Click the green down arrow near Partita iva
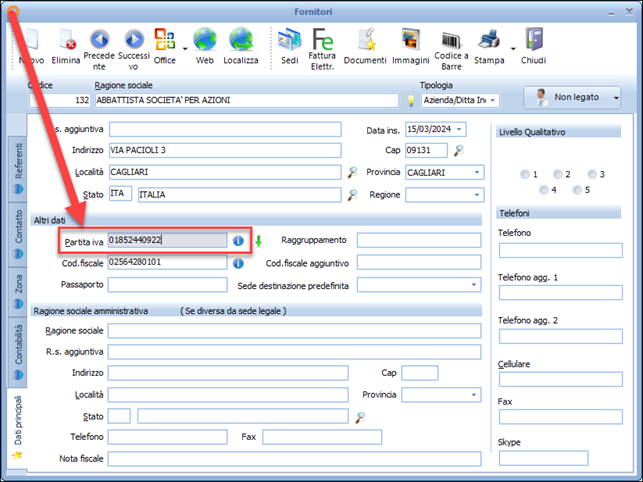 pyautogui.click(x=258, y=241)
